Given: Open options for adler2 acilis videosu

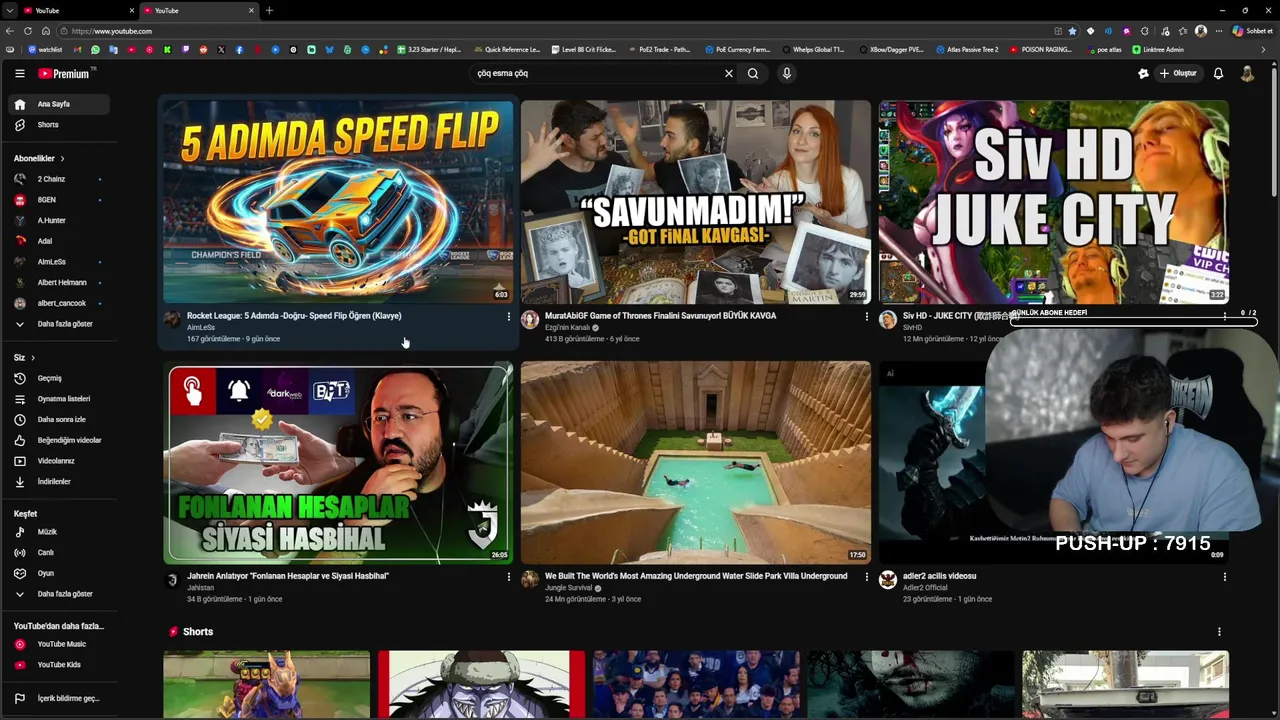Looking at the screenshot, I should tap(1224, 577).
